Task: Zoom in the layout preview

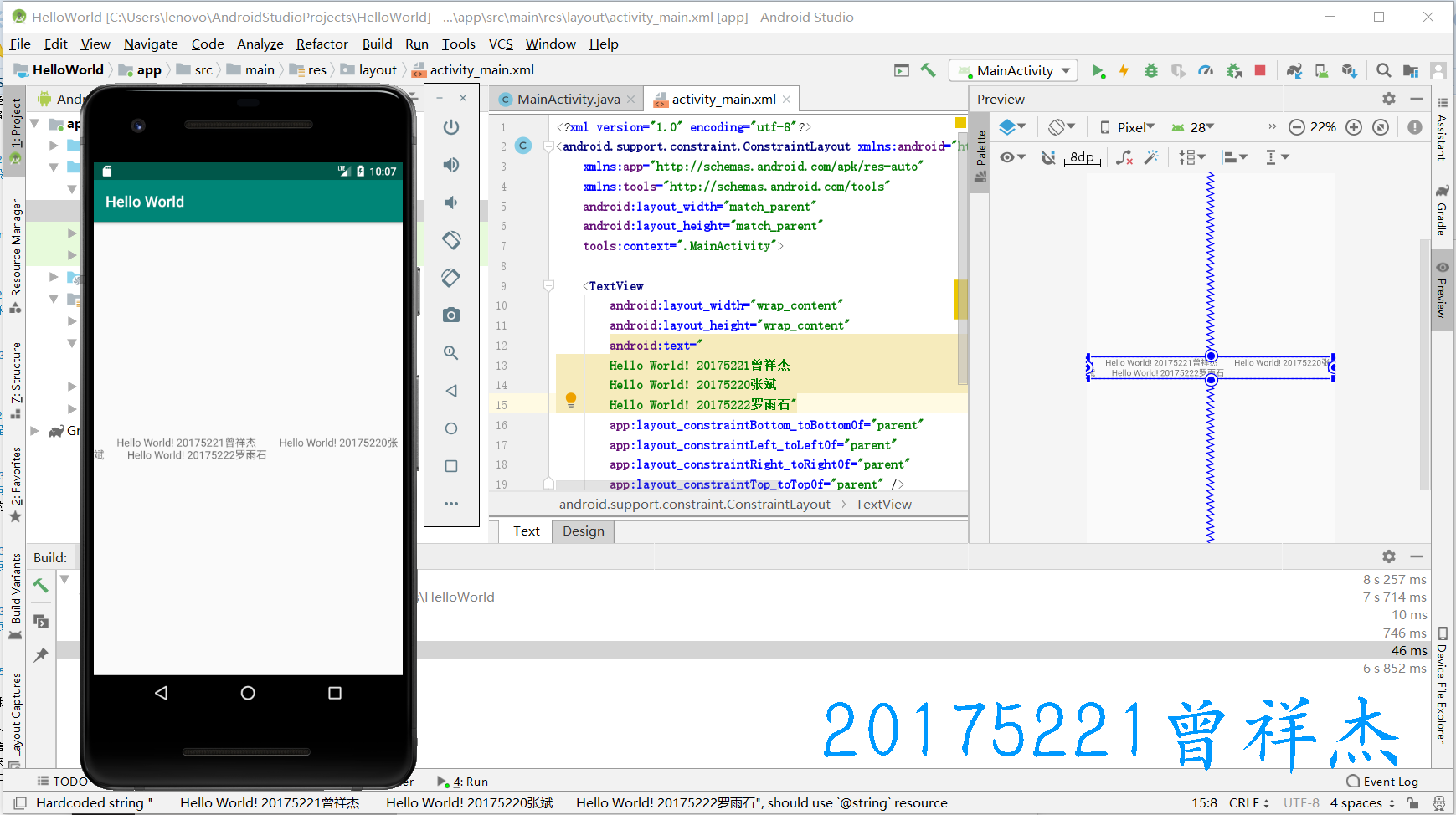Action: click(x=1354, y=127)
